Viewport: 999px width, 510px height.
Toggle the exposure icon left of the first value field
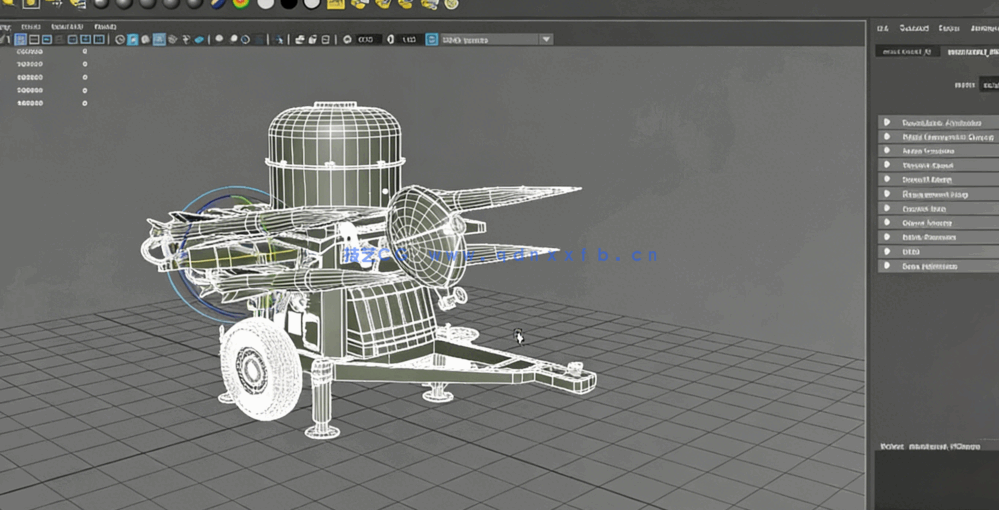pyautogui.click(x=347, y=40)
